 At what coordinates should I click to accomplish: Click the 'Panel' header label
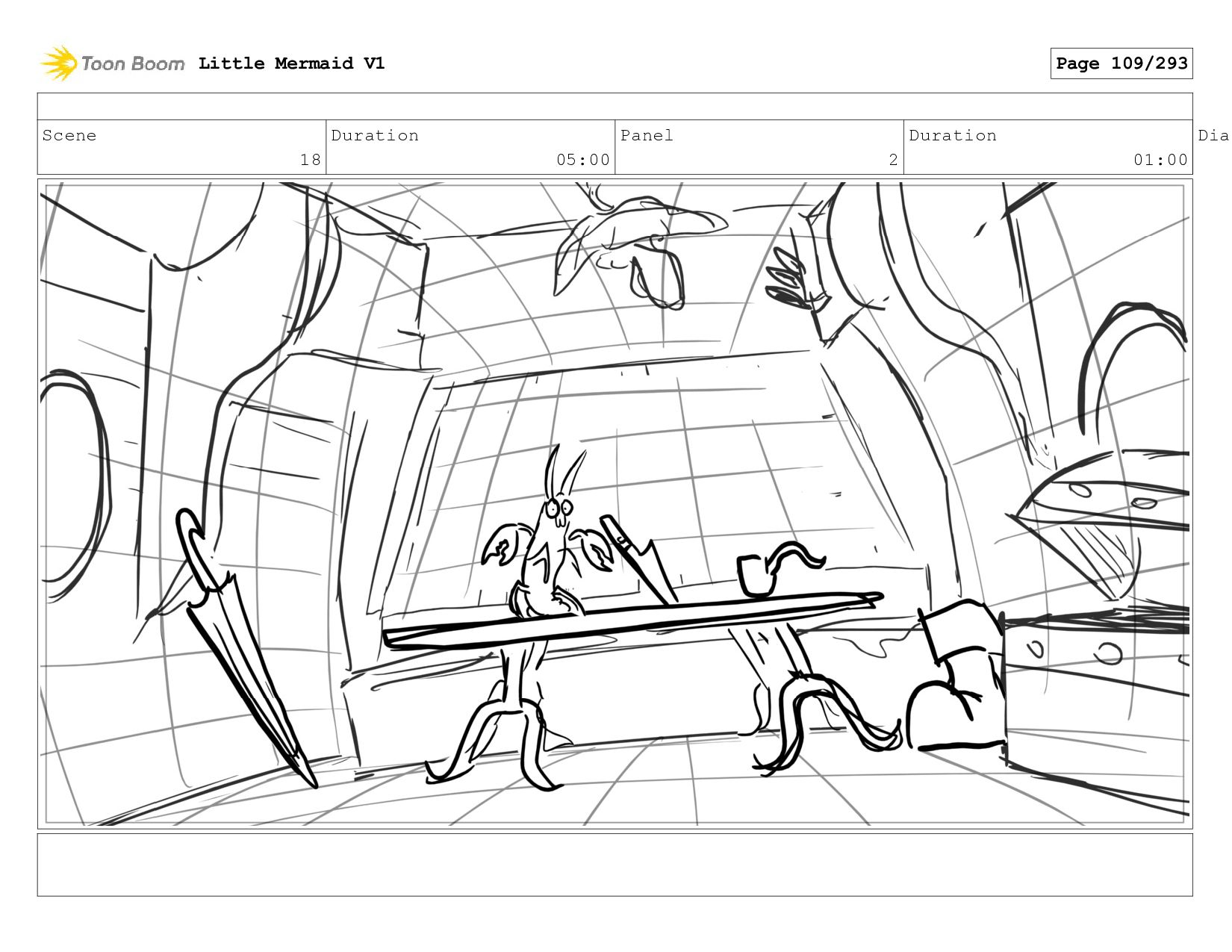(x=647, y=135)
